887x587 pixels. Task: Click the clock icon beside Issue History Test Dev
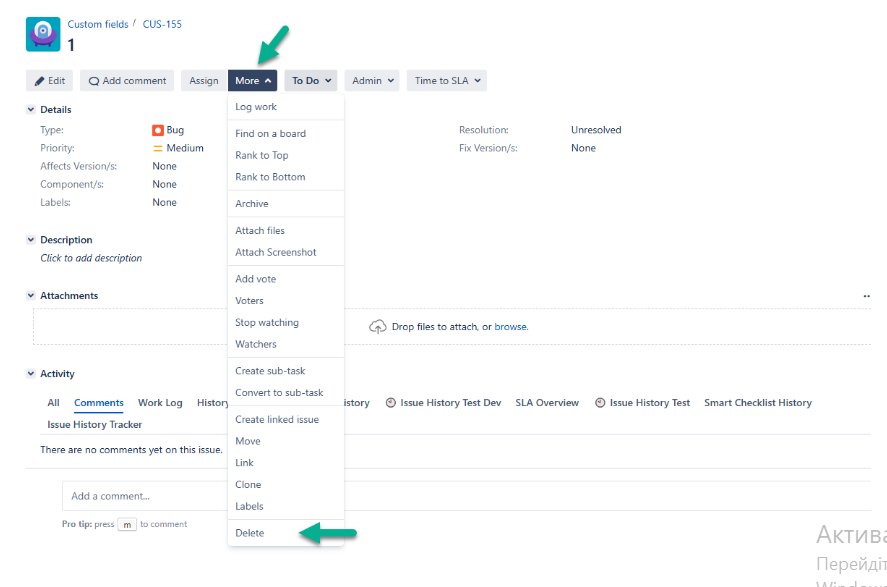[390, 403]
